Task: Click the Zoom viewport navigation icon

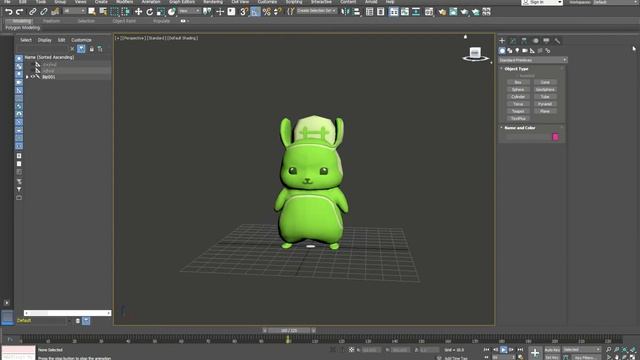Action: click(608, 350)
